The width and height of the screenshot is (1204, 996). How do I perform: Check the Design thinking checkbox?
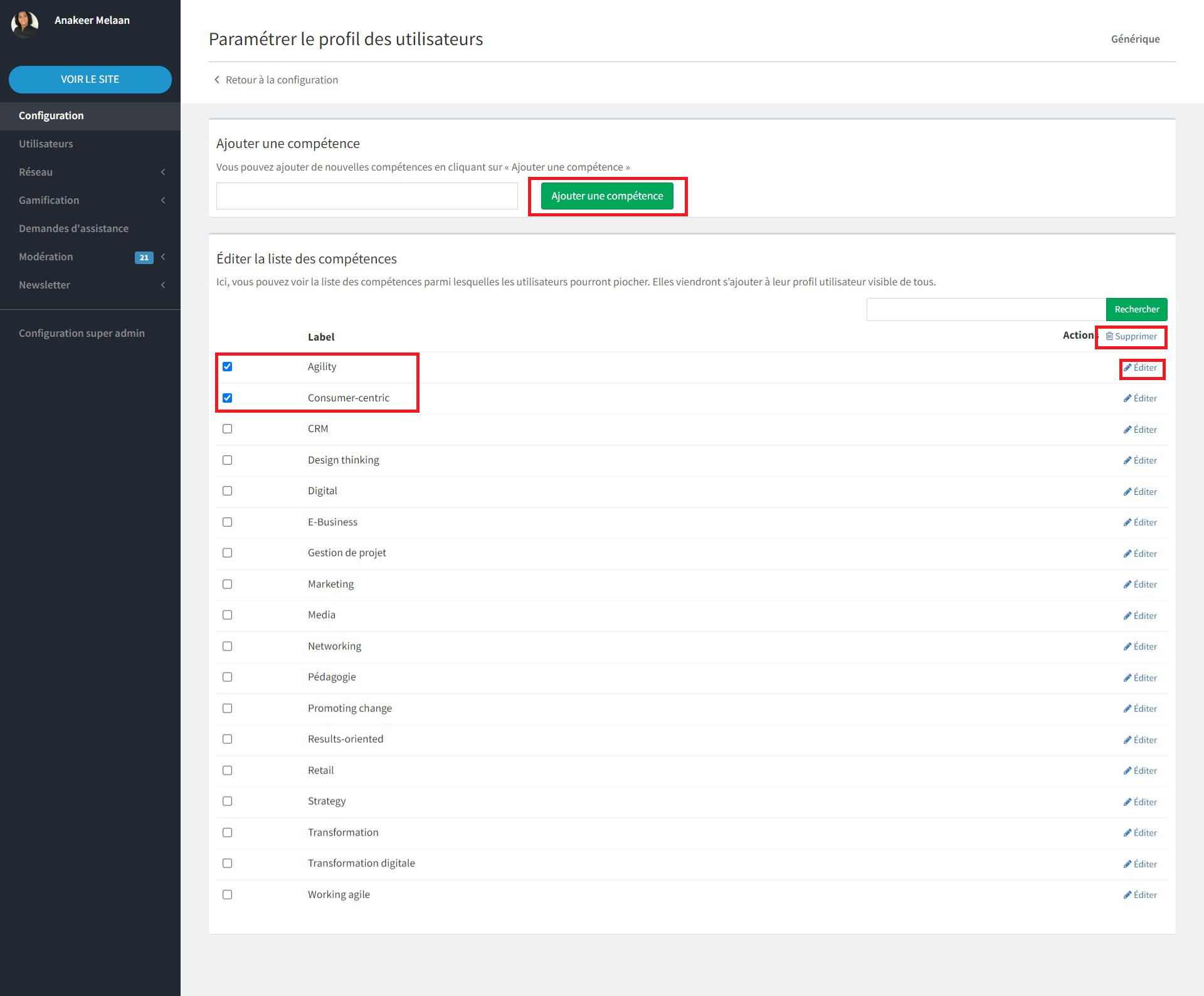click(x=228, y=460)
